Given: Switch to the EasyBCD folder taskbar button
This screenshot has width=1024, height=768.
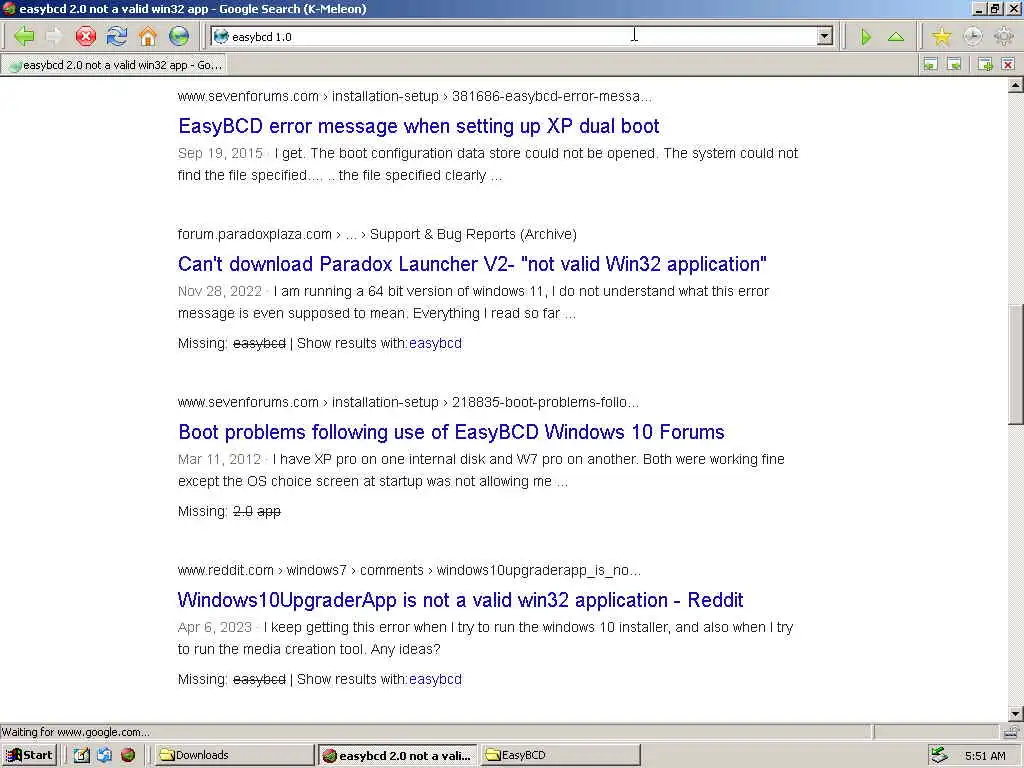Looking at the screenshot, I should coord(560,755).
